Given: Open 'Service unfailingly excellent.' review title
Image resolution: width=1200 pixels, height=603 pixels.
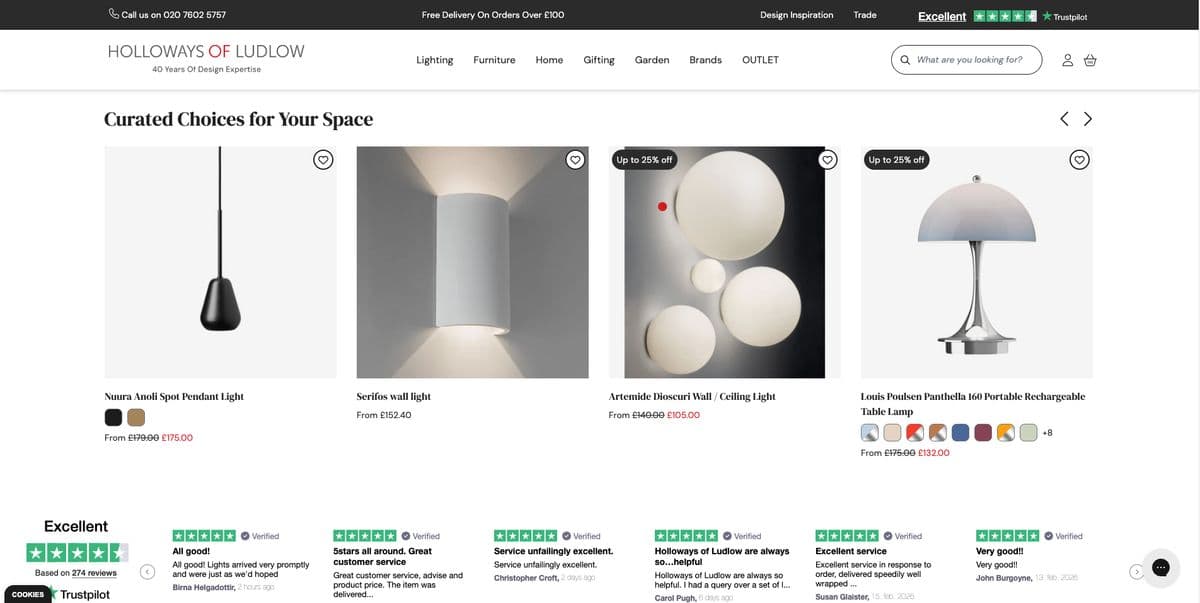Looking at the screenshot, I should point(553,551).
